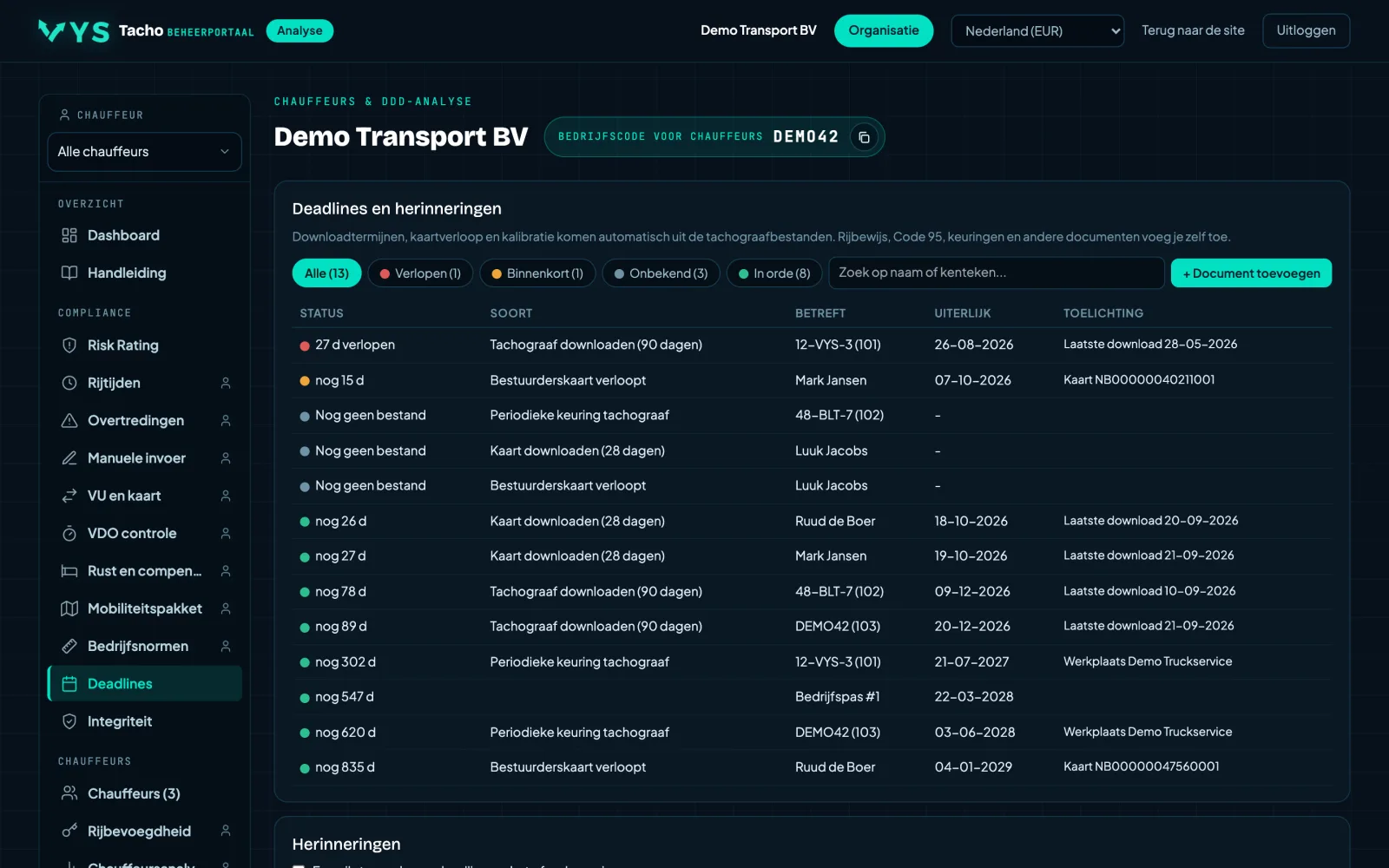1389x868 pixels.
Task: Click 'Laatste download 28-05-2026' note
Action: tap(1150, 345)
